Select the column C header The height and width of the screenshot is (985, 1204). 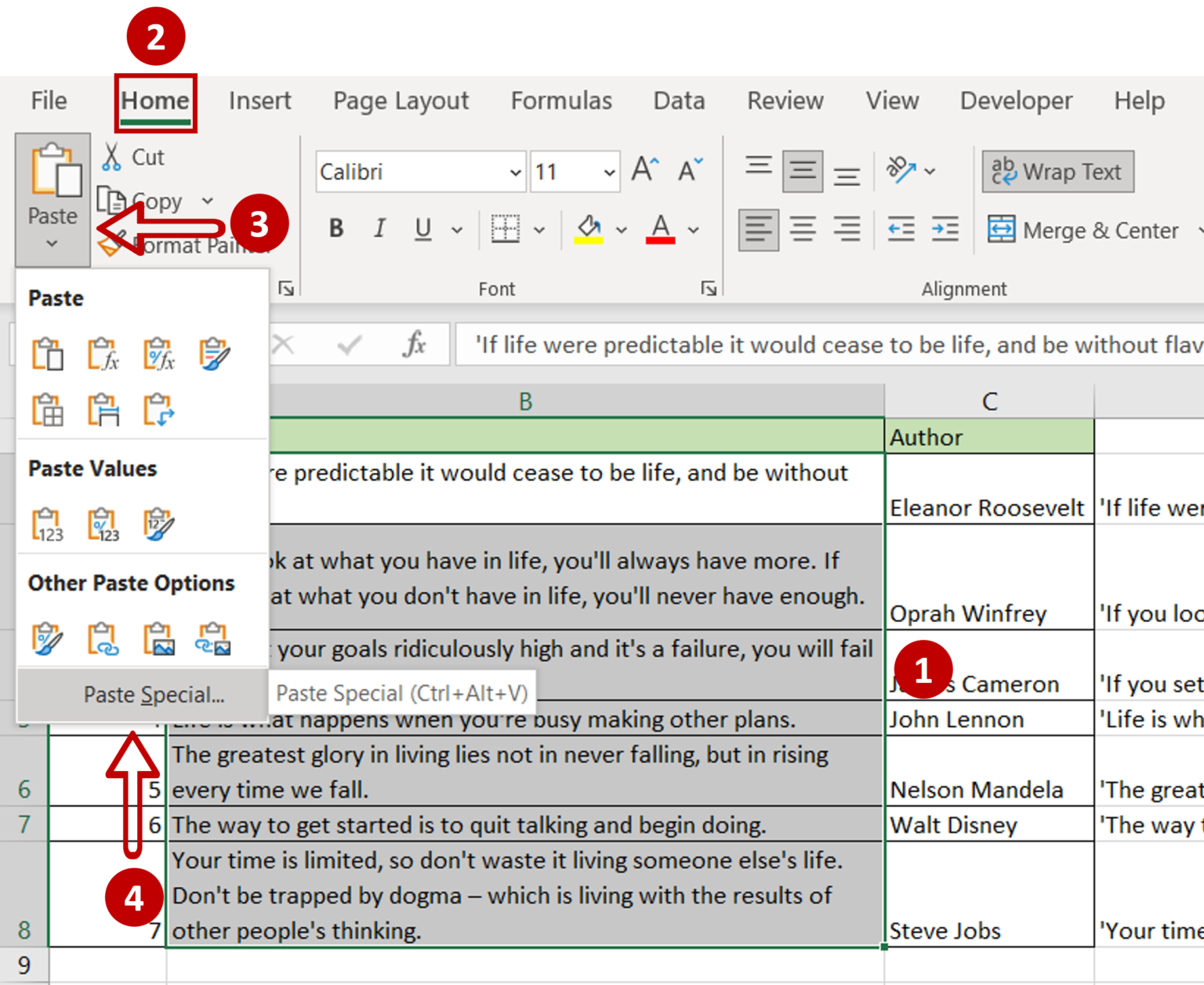[989, 402]
